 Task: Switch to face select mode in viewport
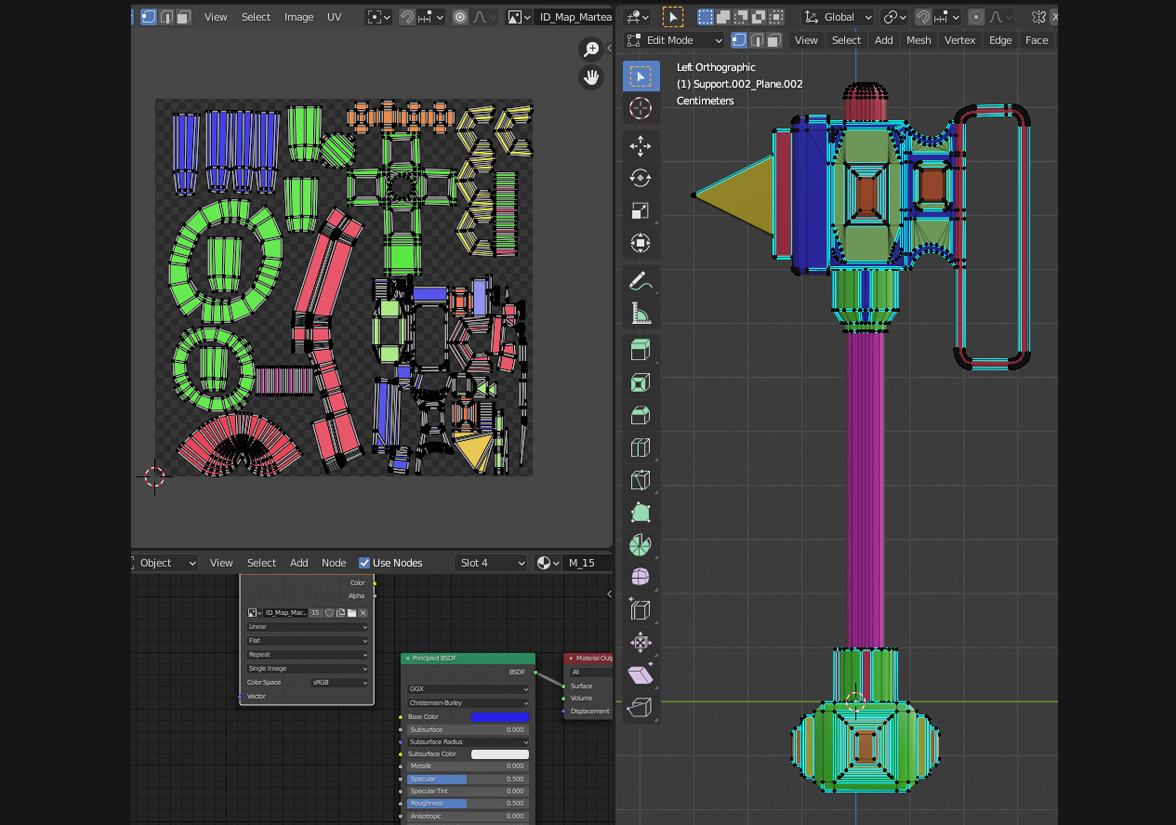(x=774, y=40)
